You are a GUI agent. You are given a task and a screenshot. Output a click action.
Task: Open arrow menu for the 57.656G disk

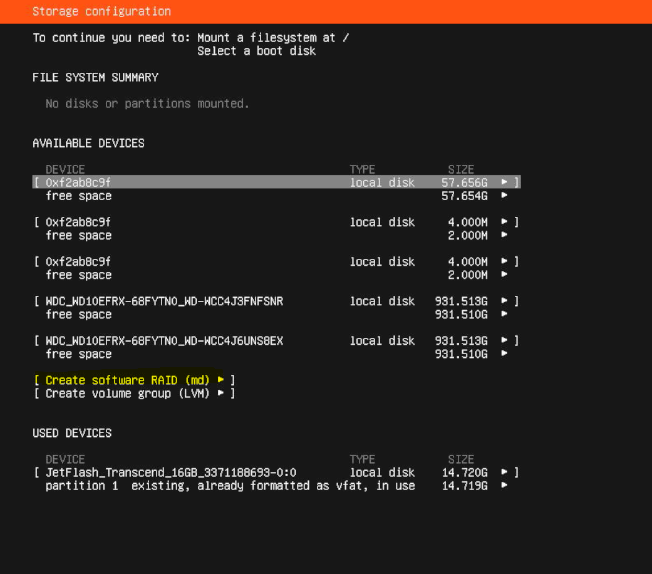click(505, 183)
